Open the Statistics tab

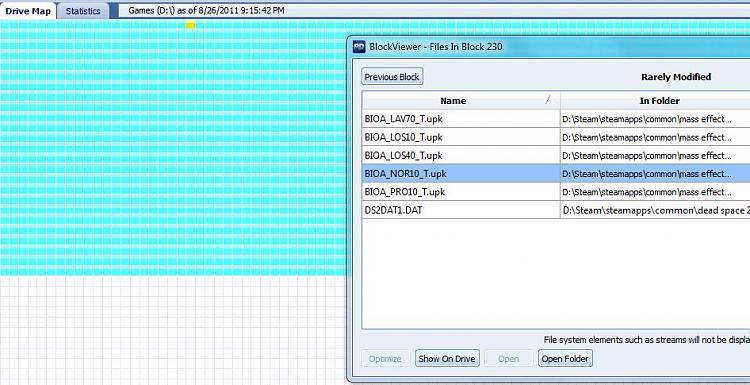coord(83,11)
